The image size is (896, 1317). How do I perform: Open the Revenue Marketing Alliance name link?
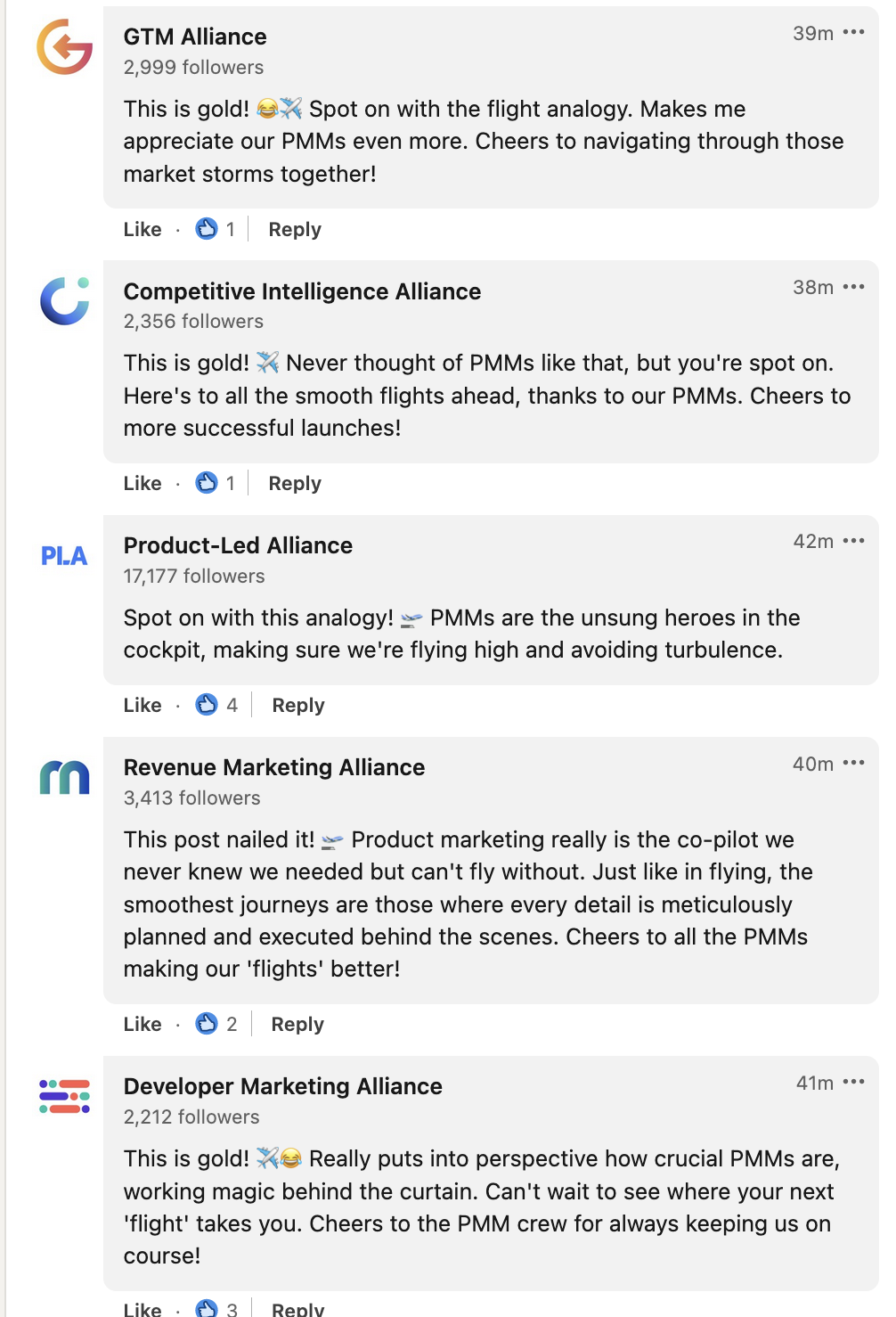(273, 767)
